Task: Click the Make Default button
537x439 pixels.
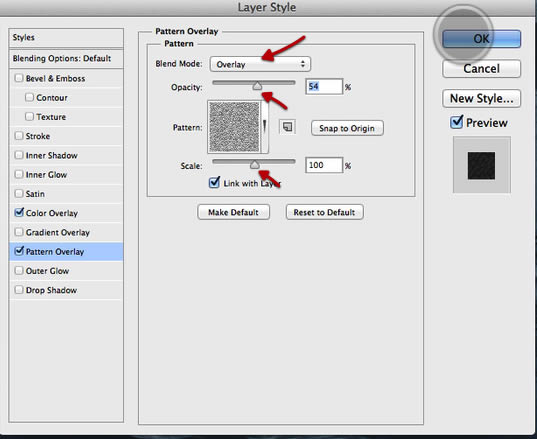Action: tap(233, 212)
